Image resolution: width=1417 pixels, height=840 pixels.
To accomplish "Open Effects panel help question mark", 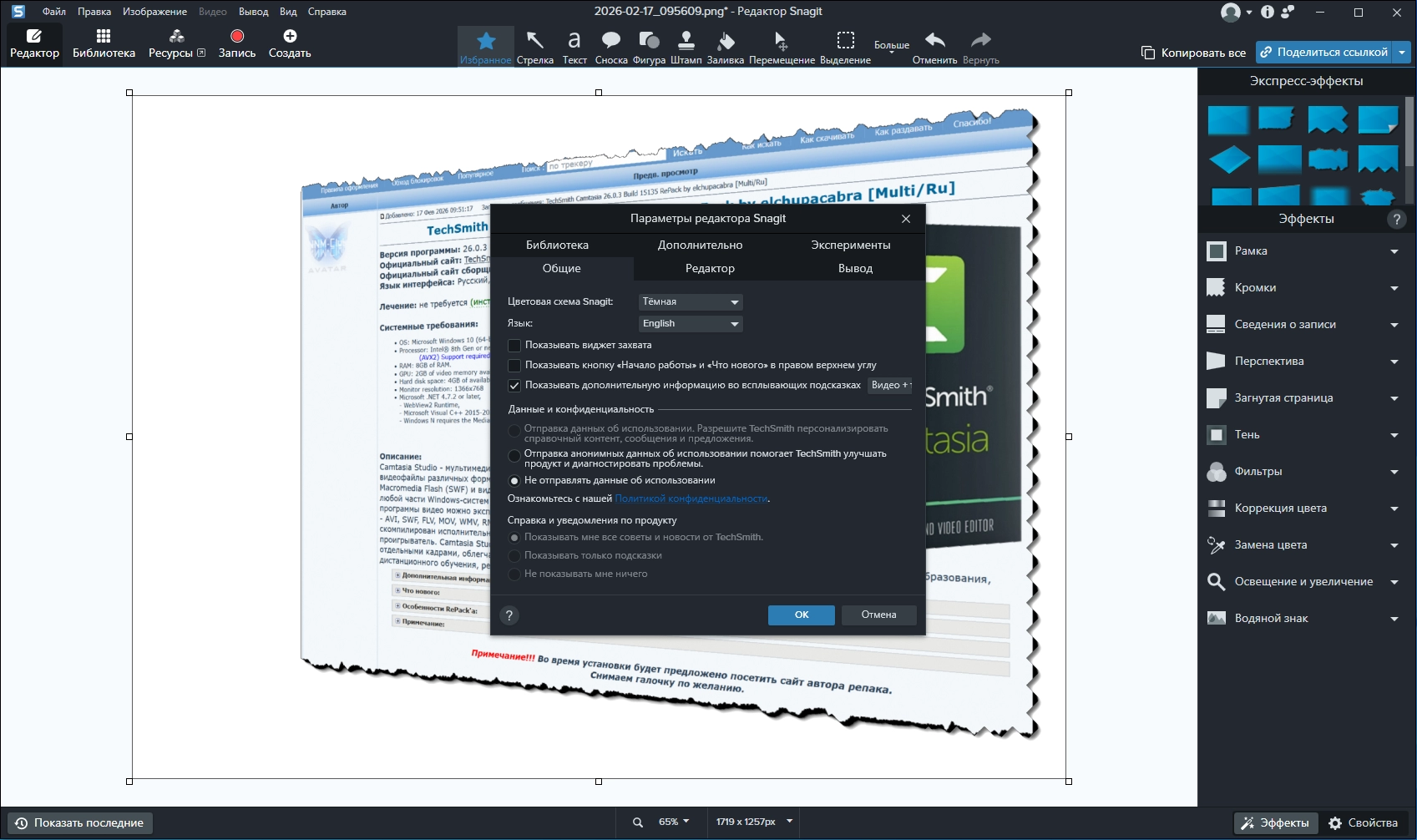I will click(1396, 219).
